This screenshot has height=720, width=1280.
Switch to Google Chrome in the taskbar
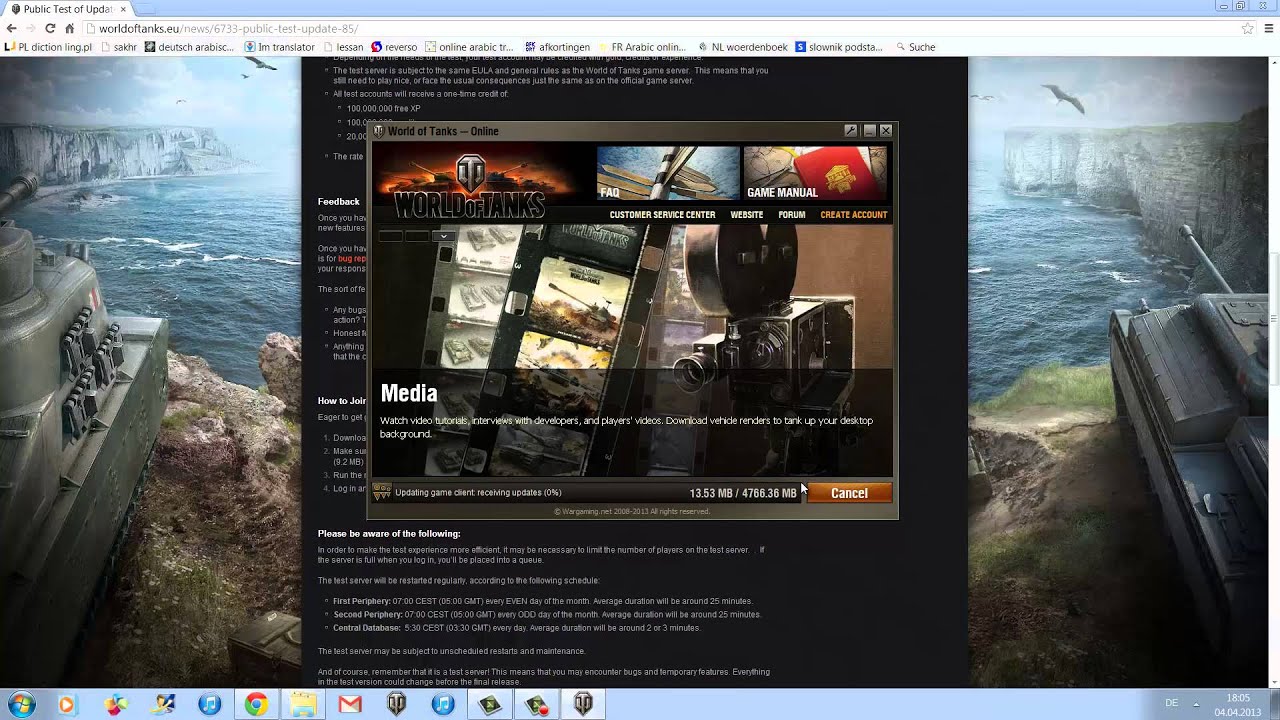(x=256, y=704)
